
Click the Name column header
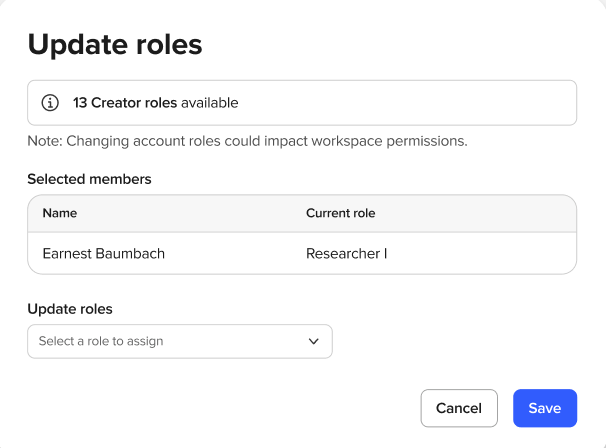pyautogui.click(x=59, y=213)
